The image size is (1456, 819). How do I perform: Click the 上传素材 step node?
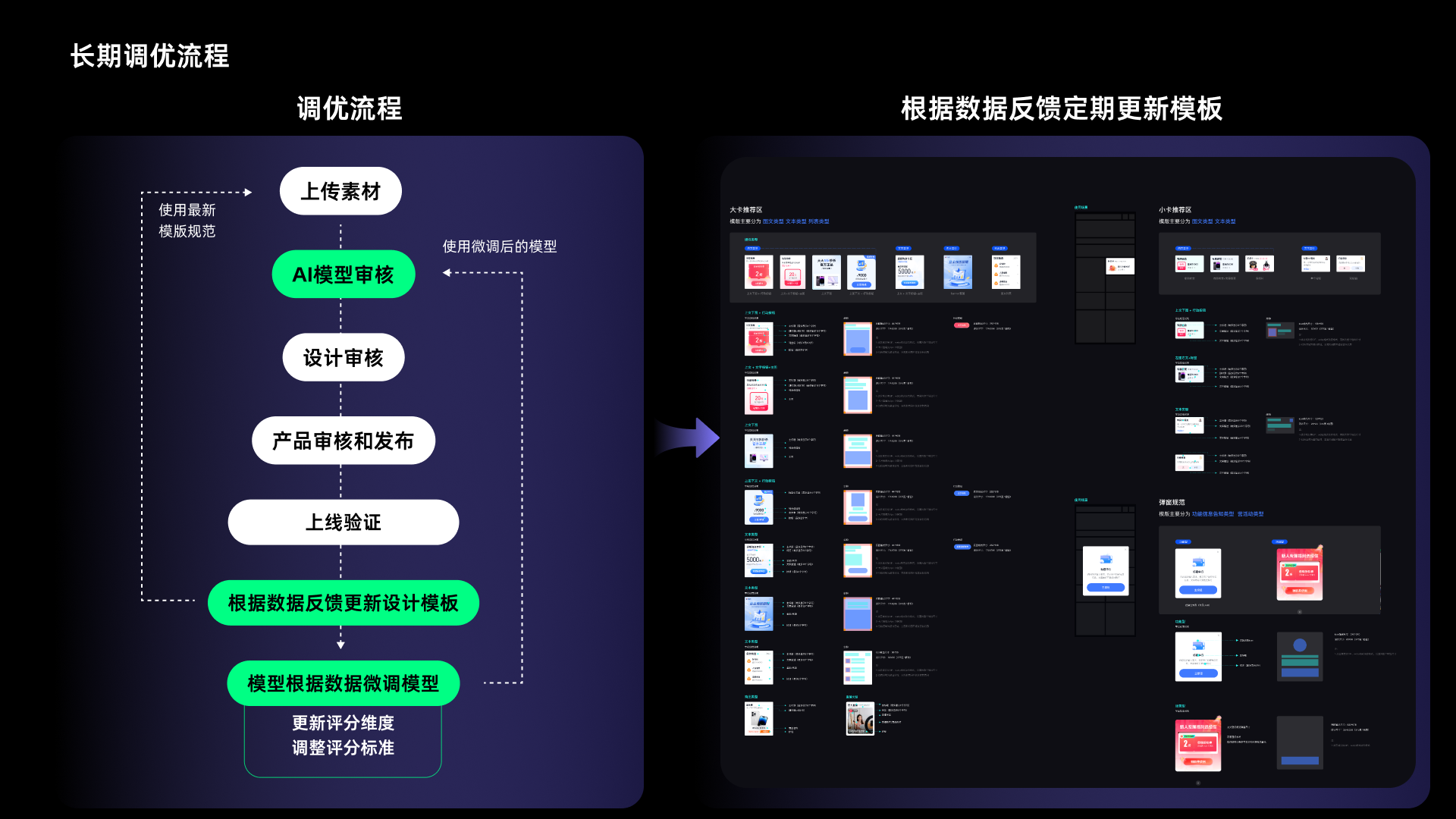[x=340, y=192]
